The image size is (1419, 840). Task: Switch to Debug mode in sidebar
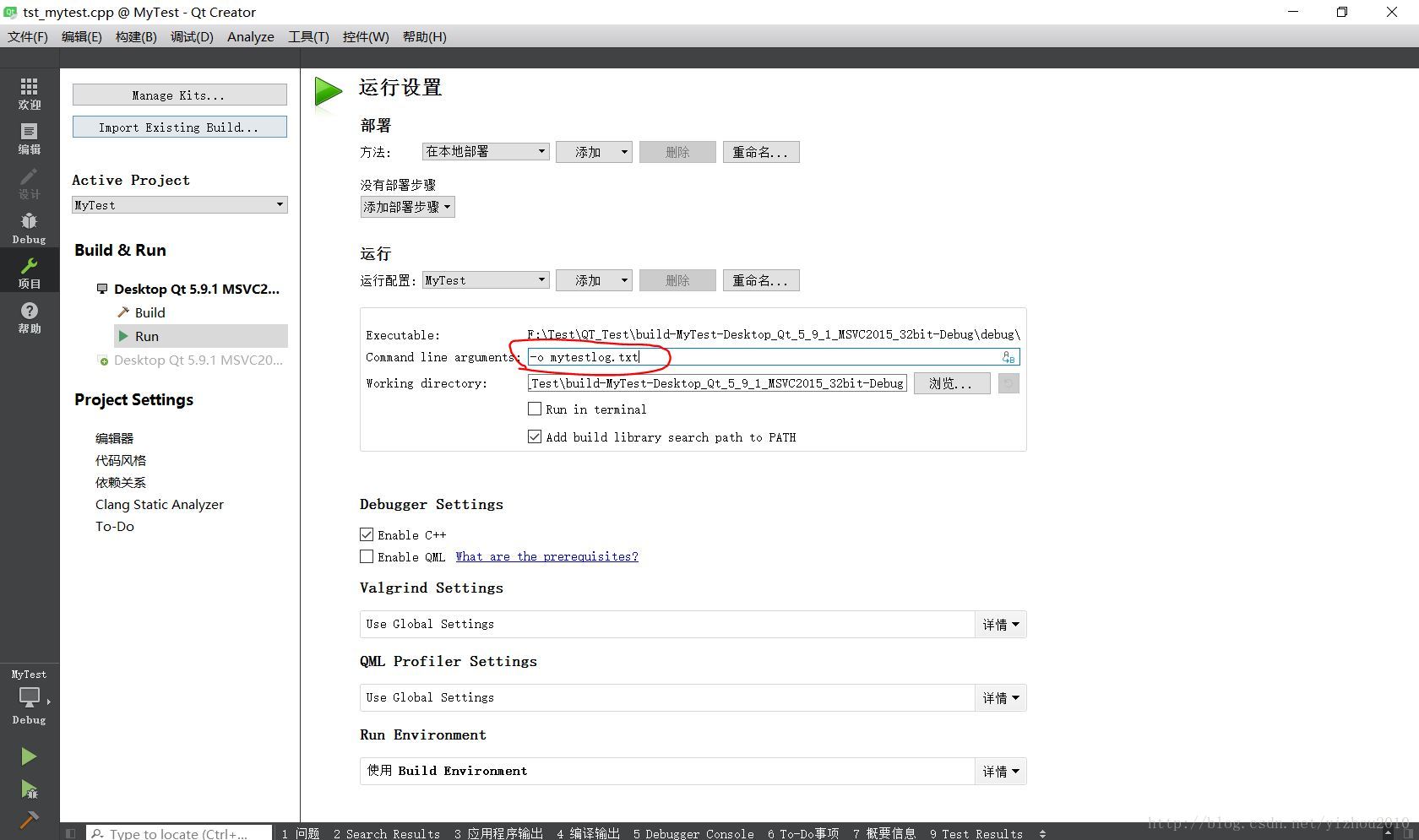point(30,228)
